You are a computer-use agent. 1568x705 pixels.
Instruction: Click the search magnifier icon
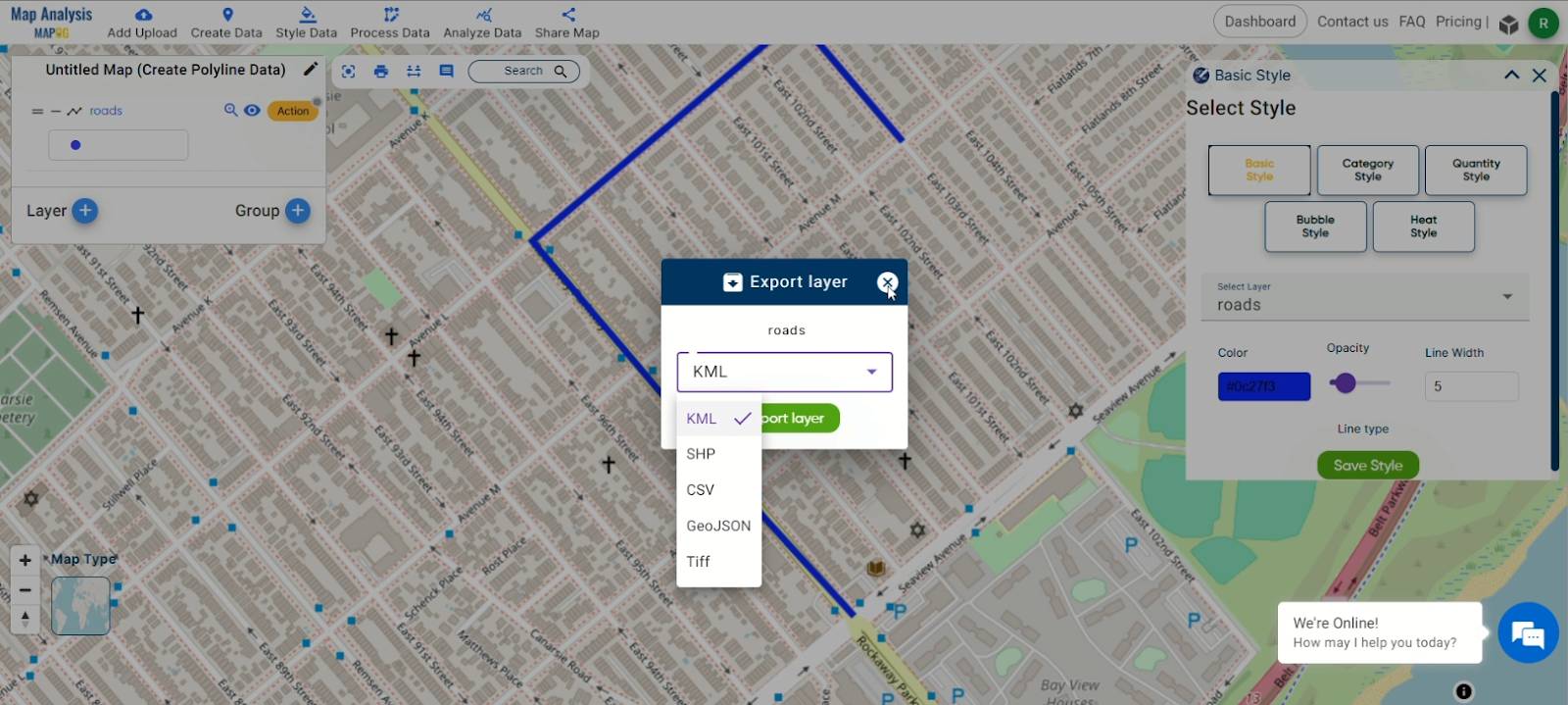click(561, 71)
